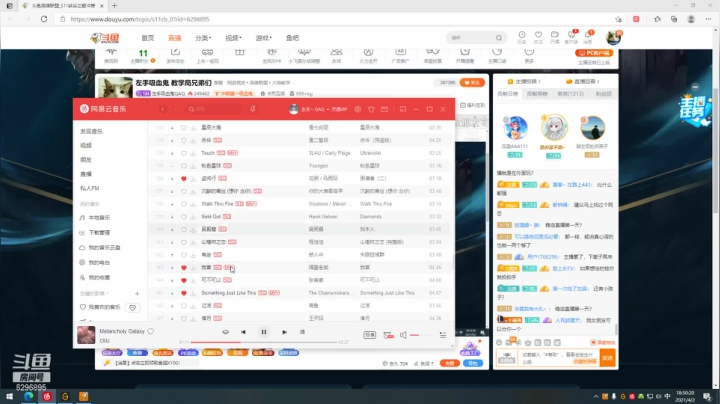Follow streamer with orange 关注 button
This screenshot has width=720, height=404.
coord(472,83)
